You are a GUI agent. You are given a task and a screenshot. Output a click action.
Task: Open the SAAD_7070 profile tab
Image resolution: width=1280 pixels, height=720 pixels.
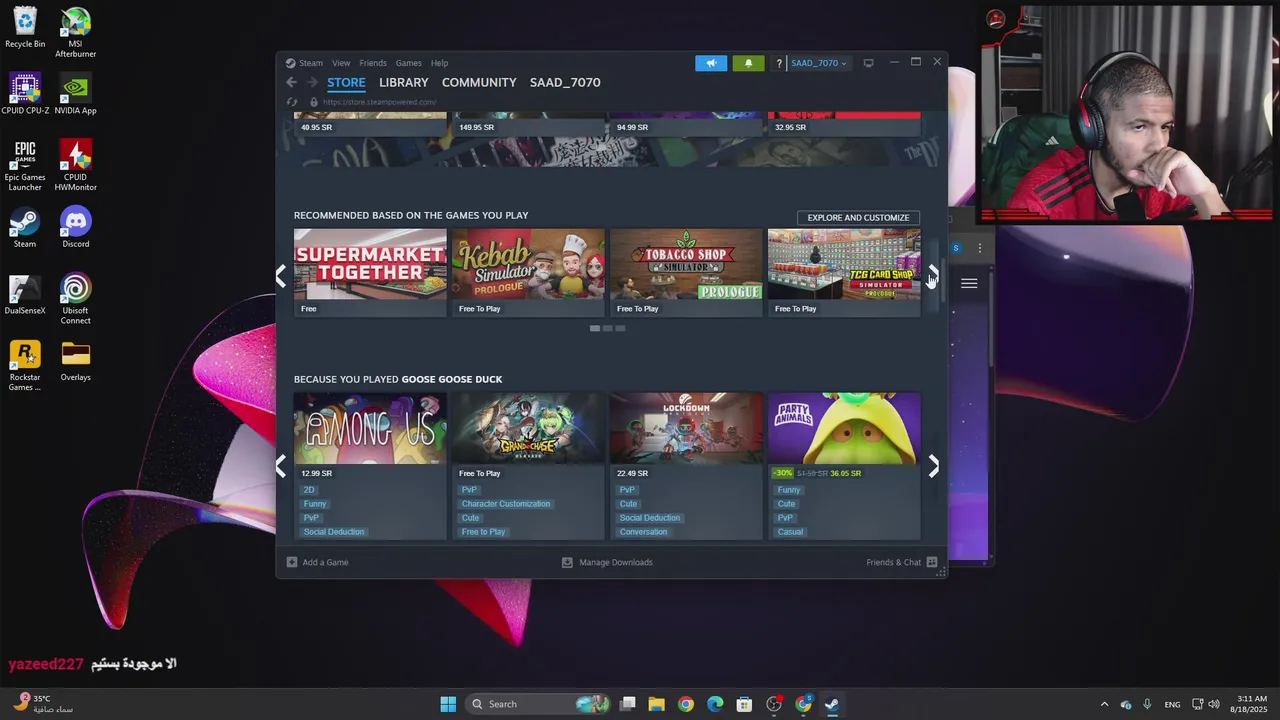click(565, 83)
